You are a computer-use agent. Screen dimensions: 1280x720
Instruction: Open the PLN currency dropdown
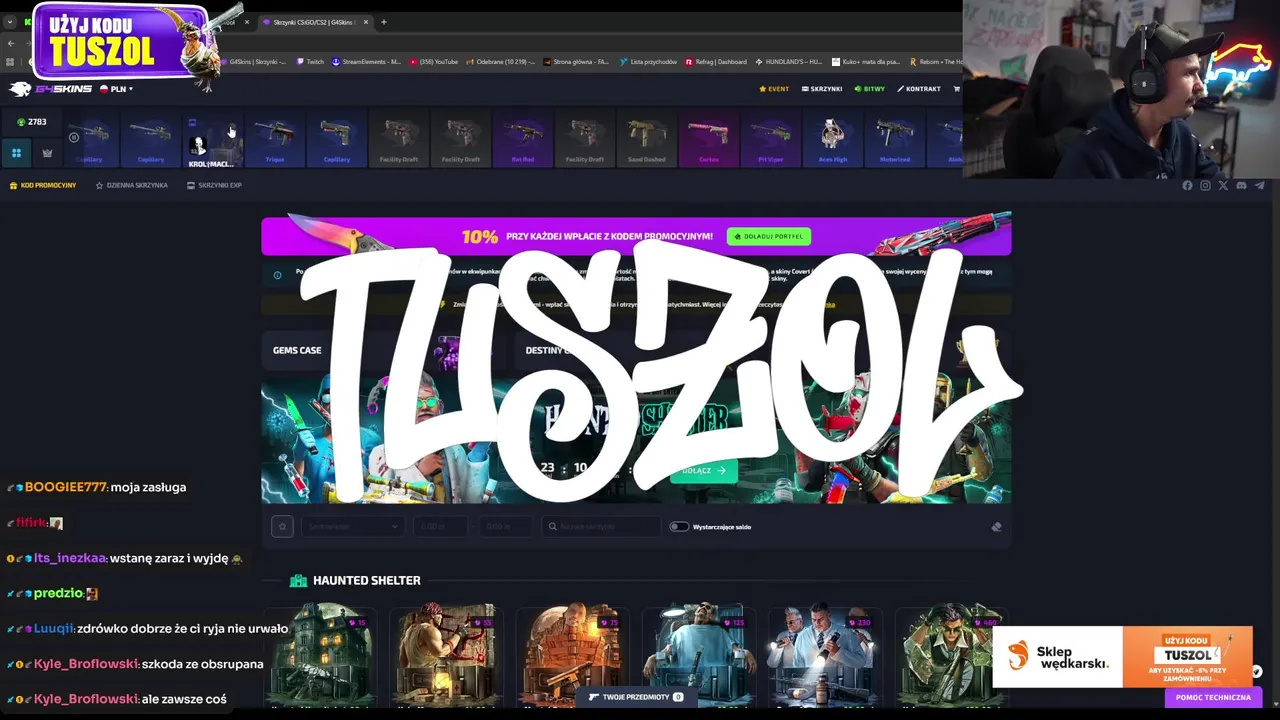(116, 89)
